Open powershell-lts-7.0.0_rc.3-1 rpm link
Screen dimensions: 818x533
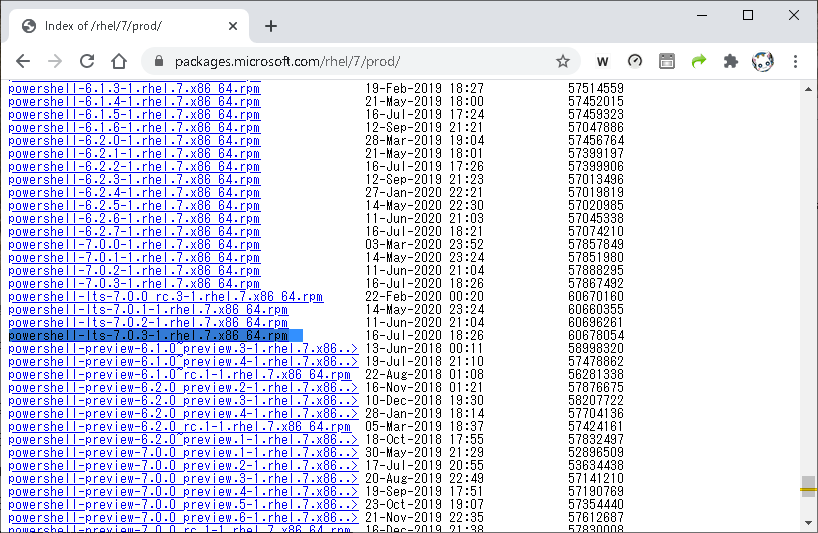click(x=165, y=297)
